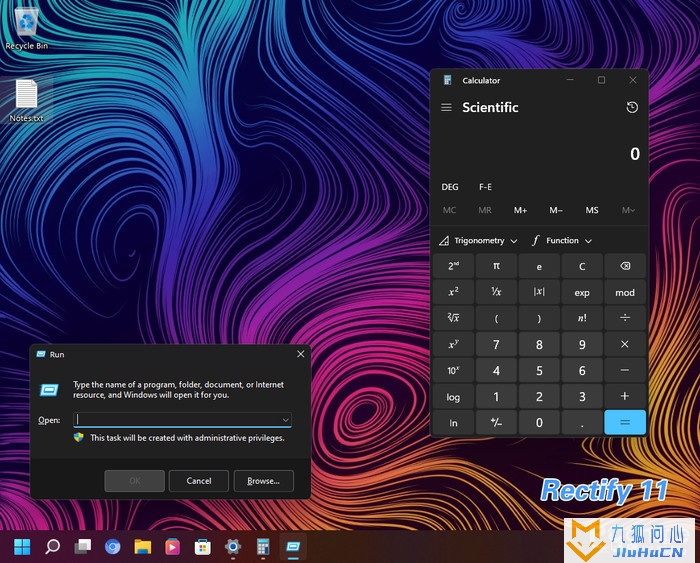This screenshot has height=563, width=700.
Task: Clear Calculator with C key
Action: [582, 266]
